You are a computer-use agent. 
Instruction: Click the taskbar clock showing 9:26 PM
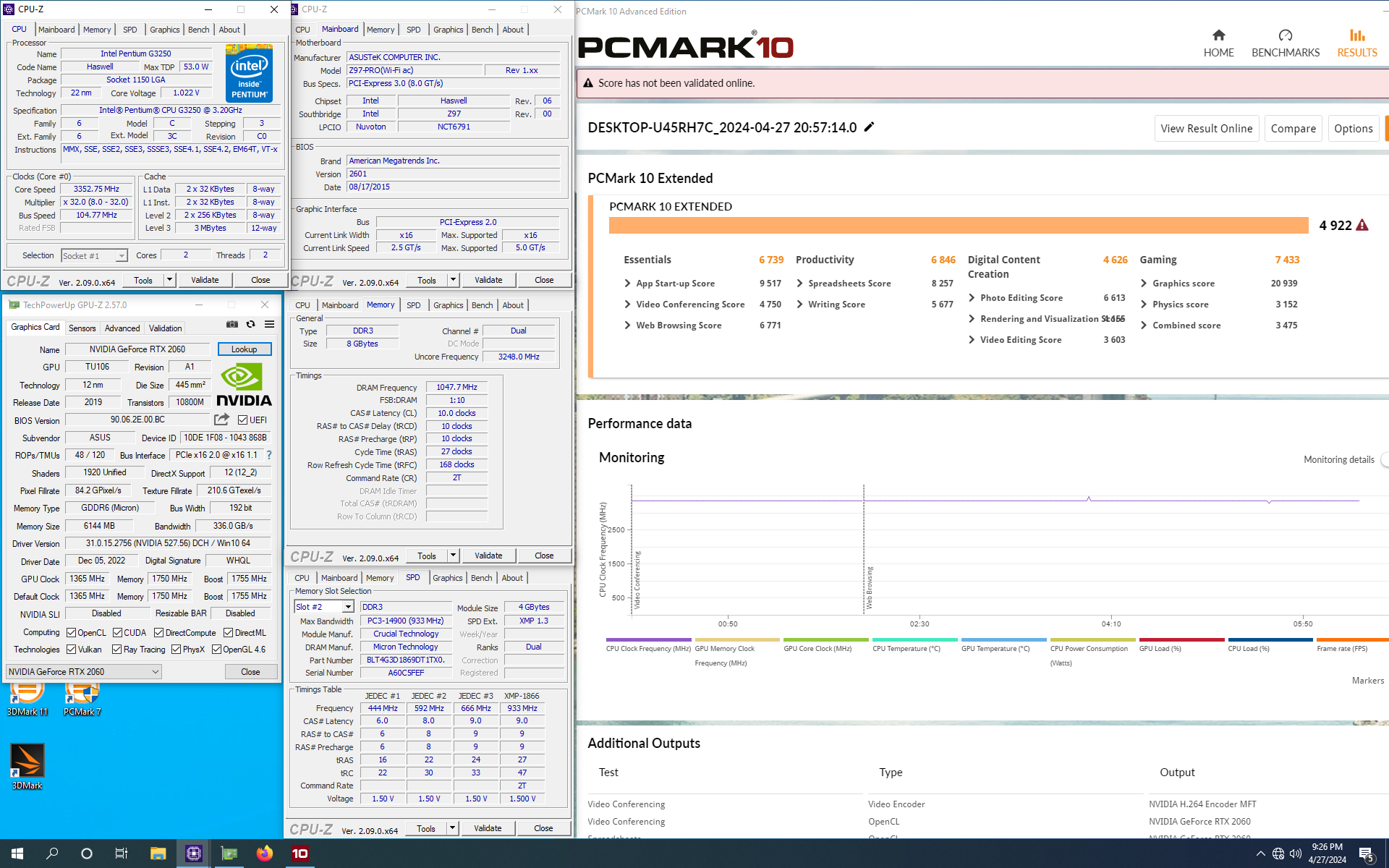pyautogui.click(x=1327, y=854)
